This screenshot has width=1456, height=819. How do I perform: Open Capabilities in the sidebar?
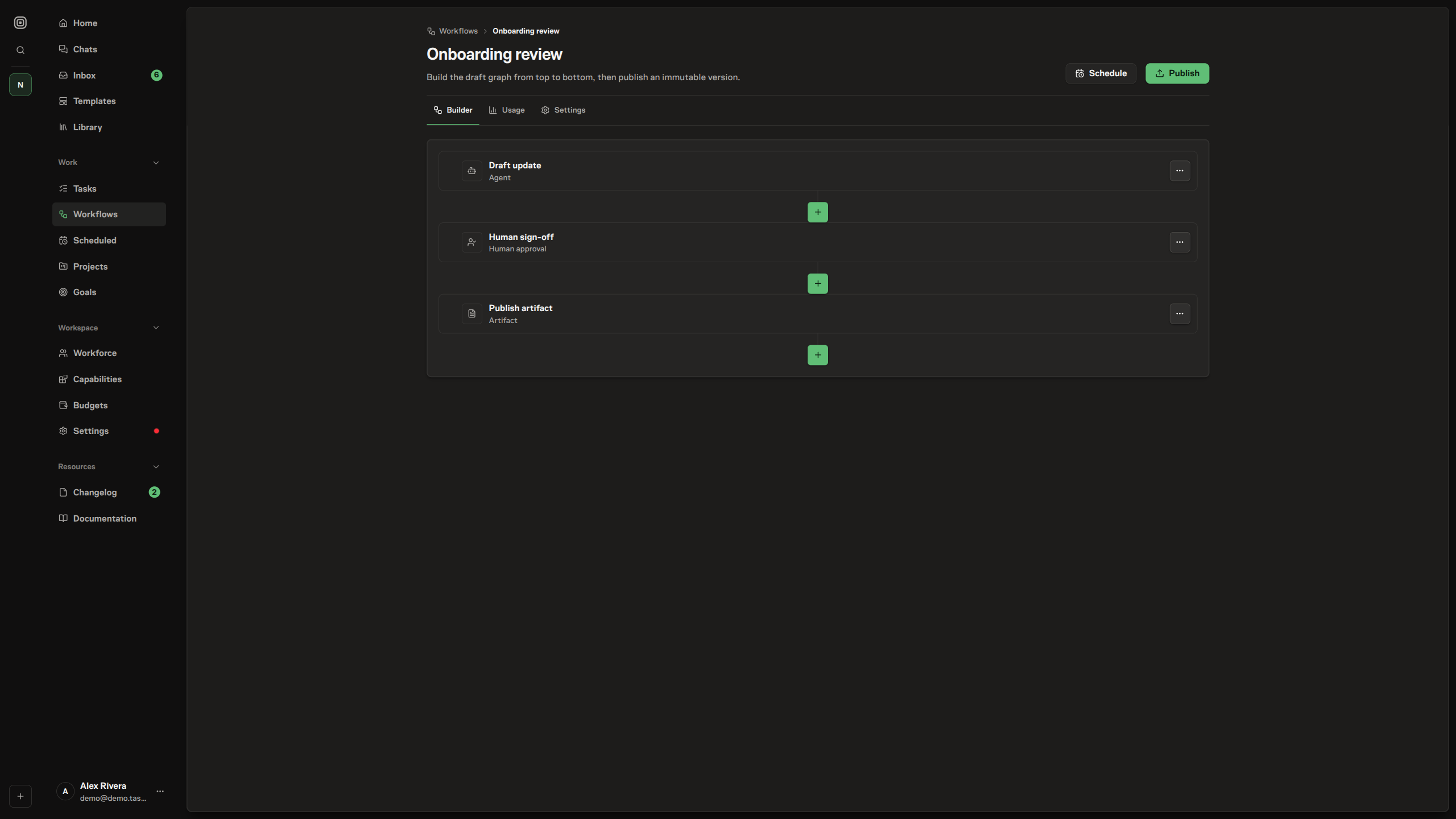[x=109, y=379]
